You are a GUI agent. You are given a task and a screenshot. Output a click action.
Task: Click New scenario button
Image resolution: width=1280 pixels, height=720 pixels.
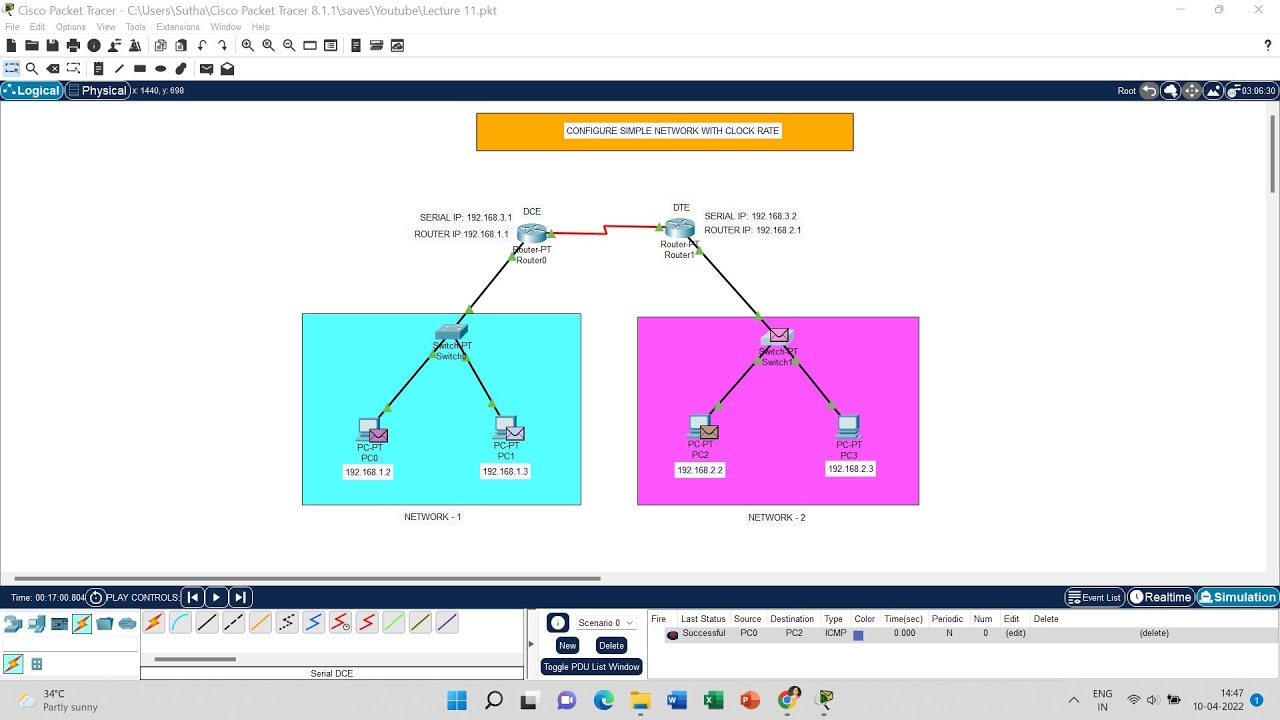(567, 645)
